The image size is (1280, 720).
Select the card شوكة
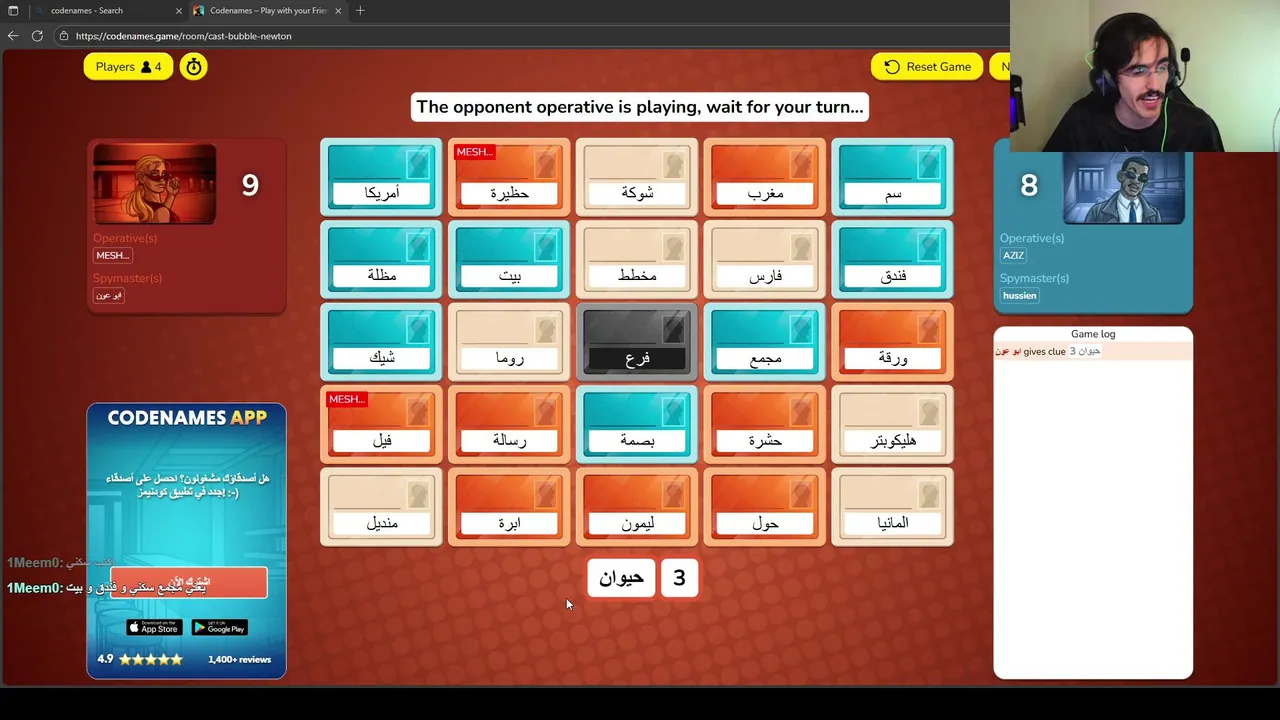[637, 177]
